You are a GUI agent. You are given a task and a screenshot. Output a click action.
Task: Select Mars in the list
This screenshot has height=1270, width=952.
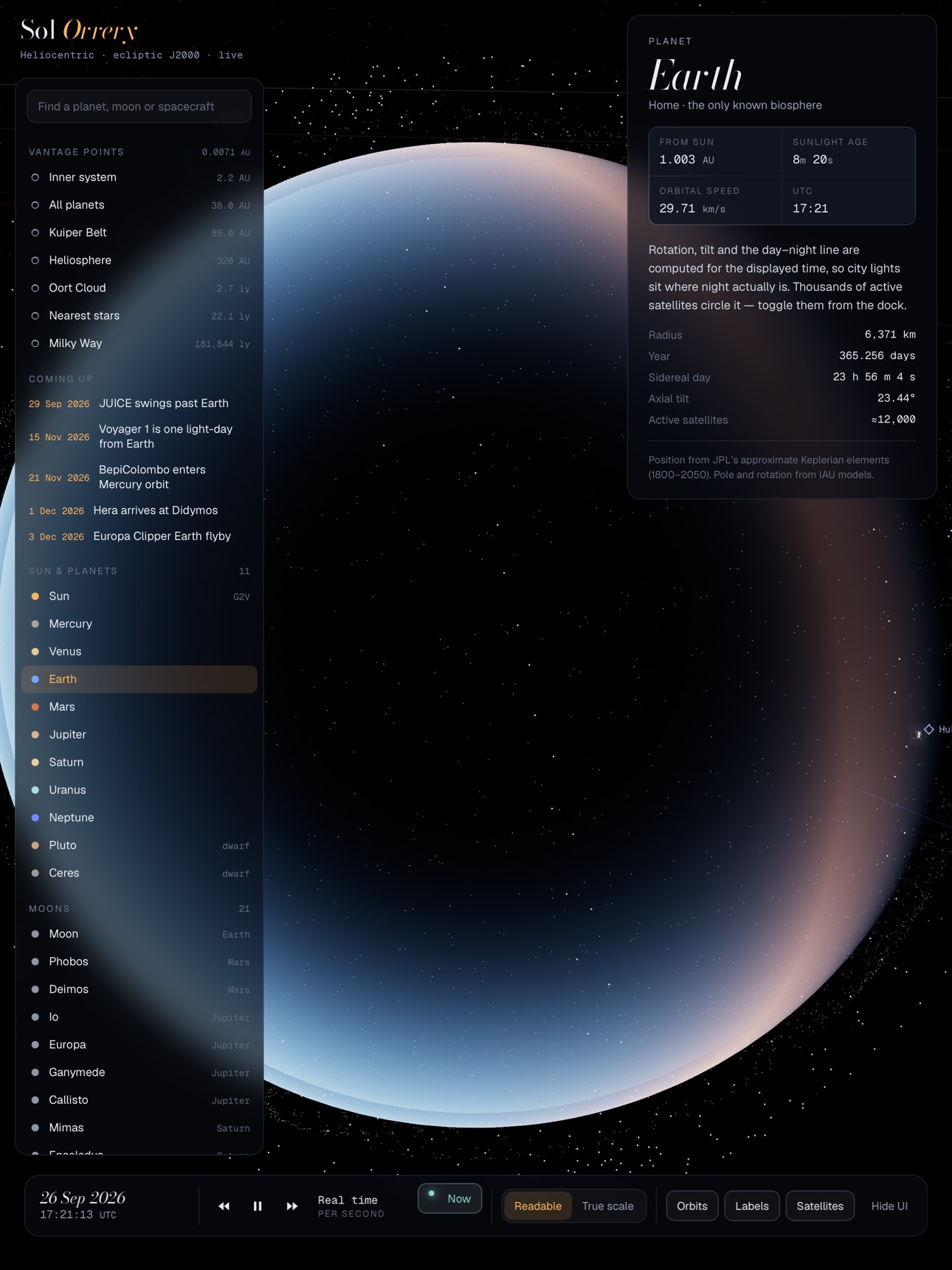tap(139, 707)
